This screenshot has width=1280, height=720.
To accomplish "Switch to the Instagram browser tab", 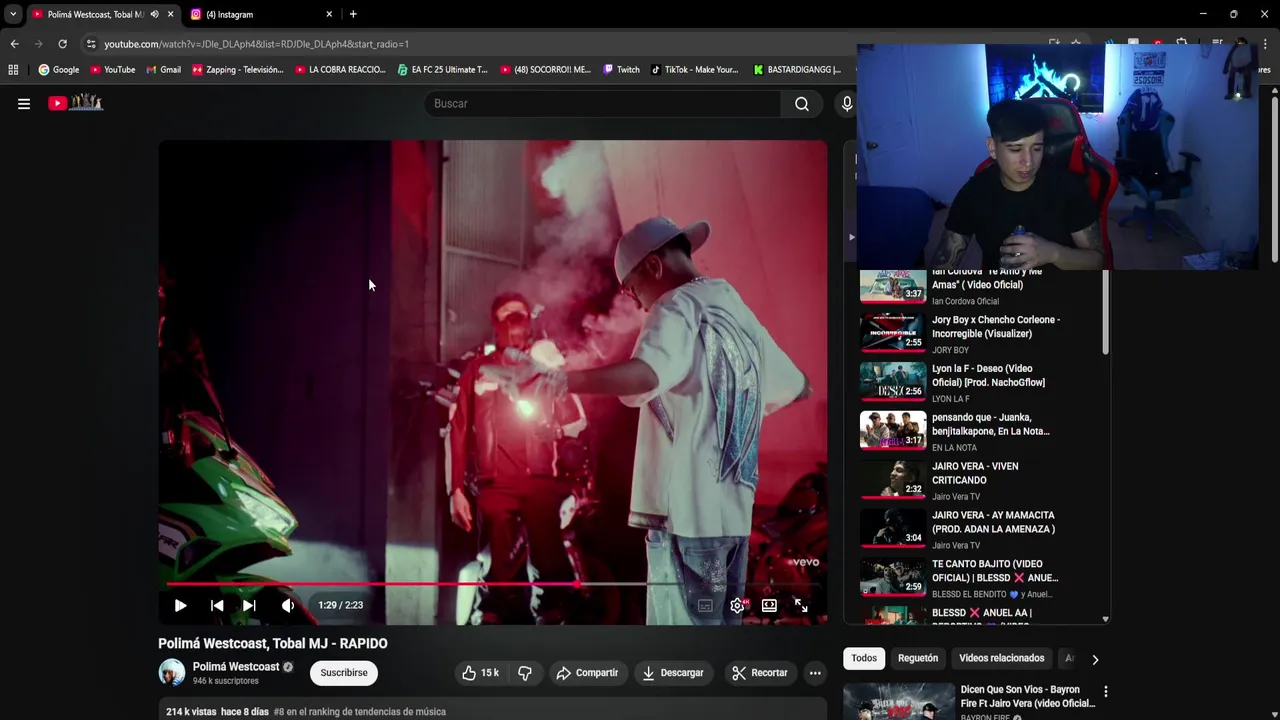I will 260,14.
